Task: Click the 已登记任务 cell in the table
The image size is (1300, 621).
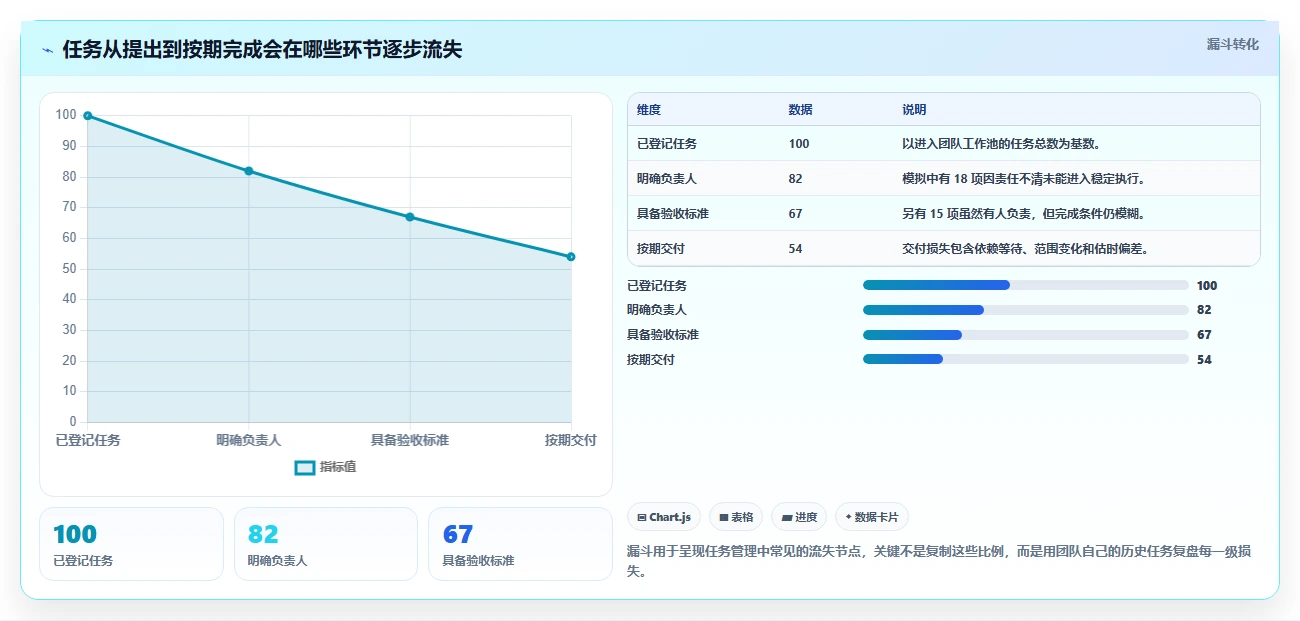Action: 667,144
